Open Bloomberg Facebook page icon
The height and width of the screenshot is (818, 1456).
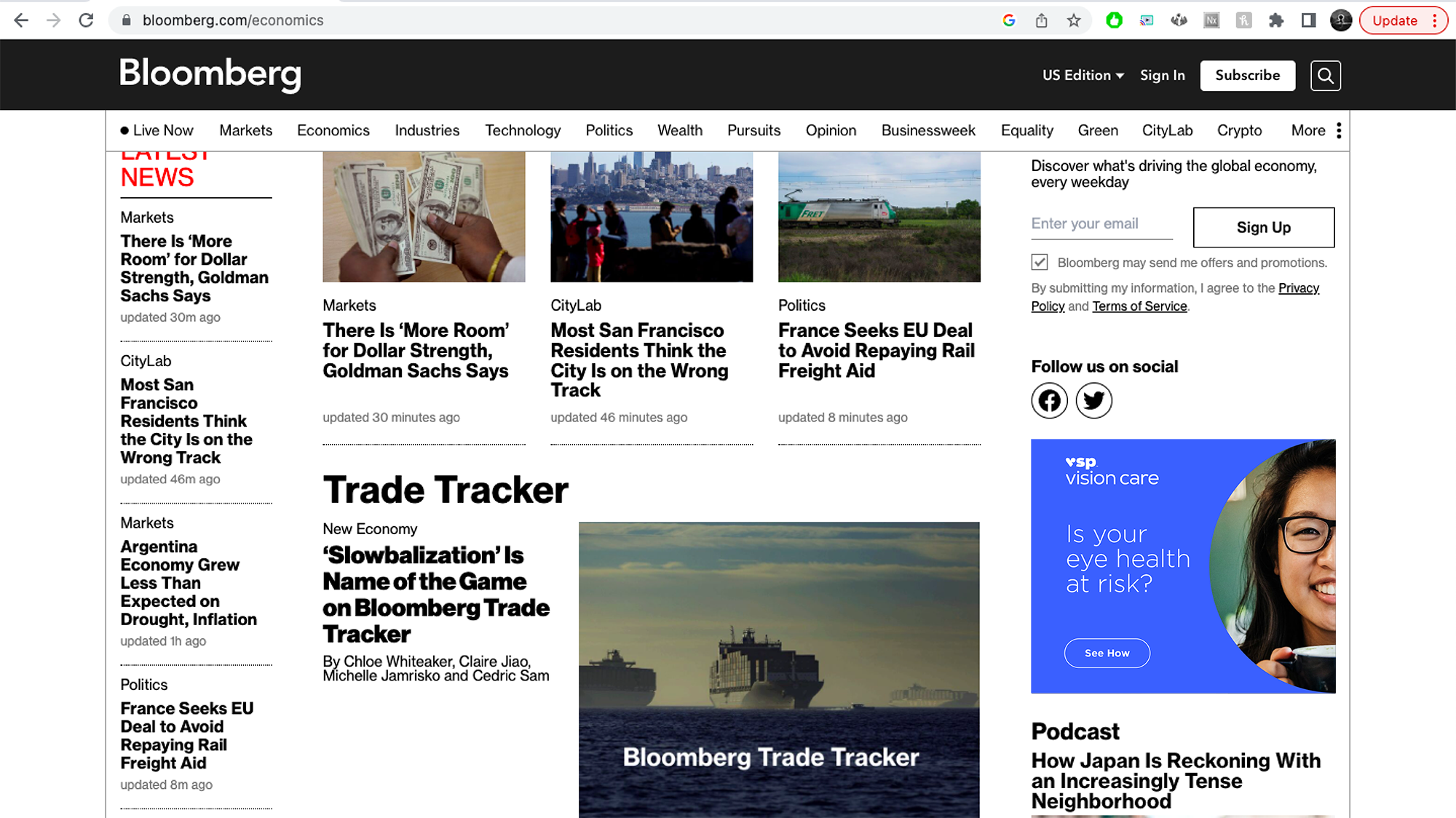[x=1050, y=400]
